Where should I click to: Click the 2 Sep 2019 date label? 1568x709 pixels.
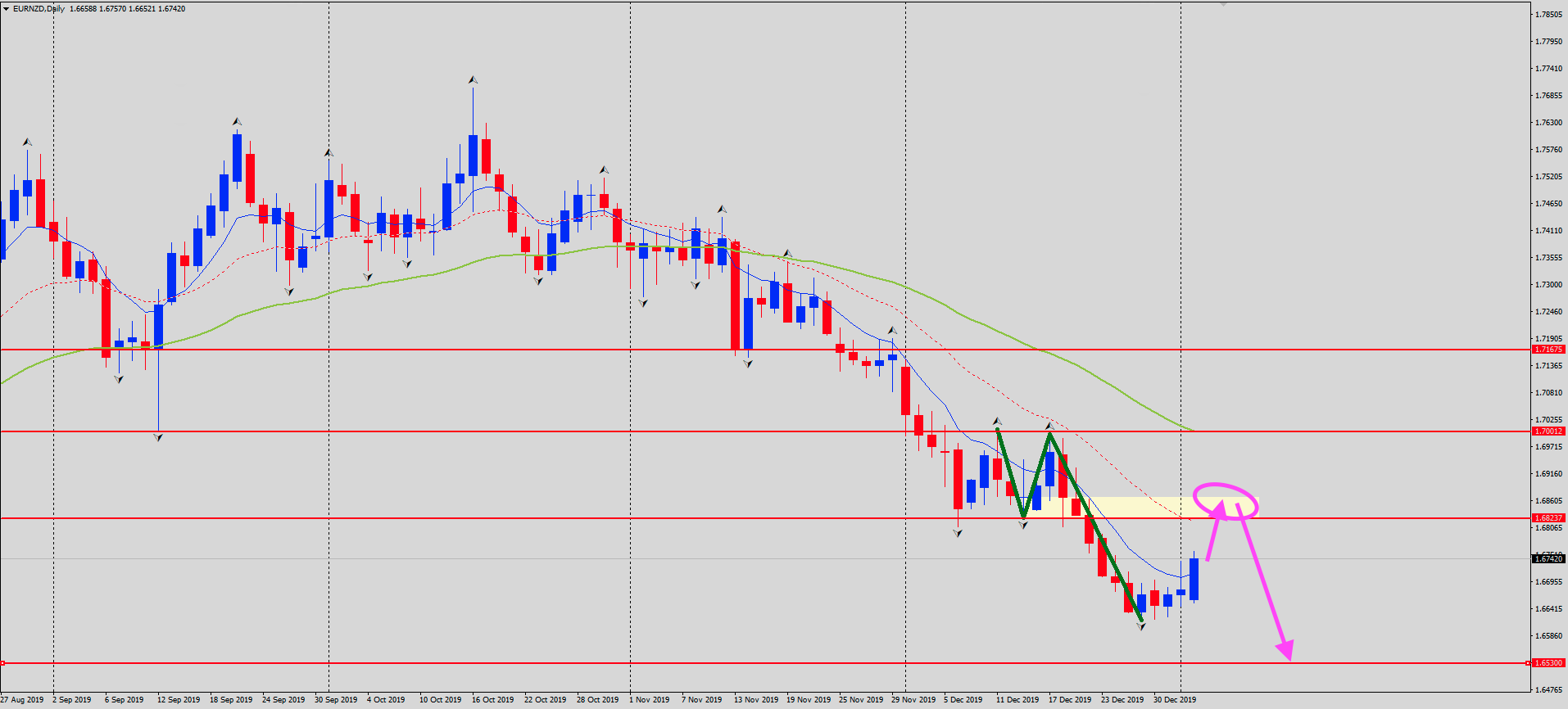pos(72,700)
